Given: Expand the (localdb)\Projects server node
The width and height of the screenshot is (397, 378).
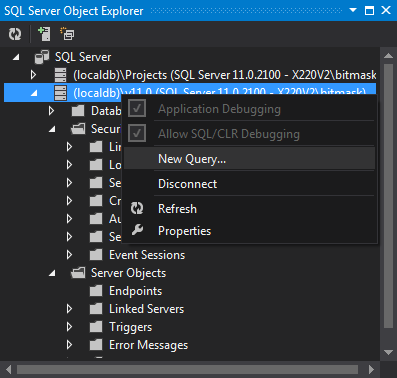Looking at the screenshot, I should (x=33, y=75).
